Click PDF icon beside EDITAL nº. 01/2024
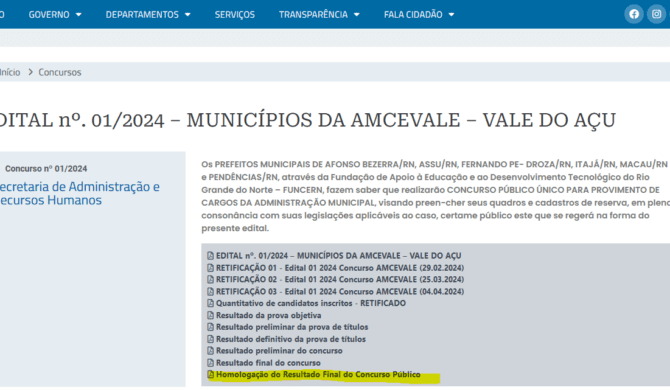This screenshot has width=670, height=390. pos(210,256)
